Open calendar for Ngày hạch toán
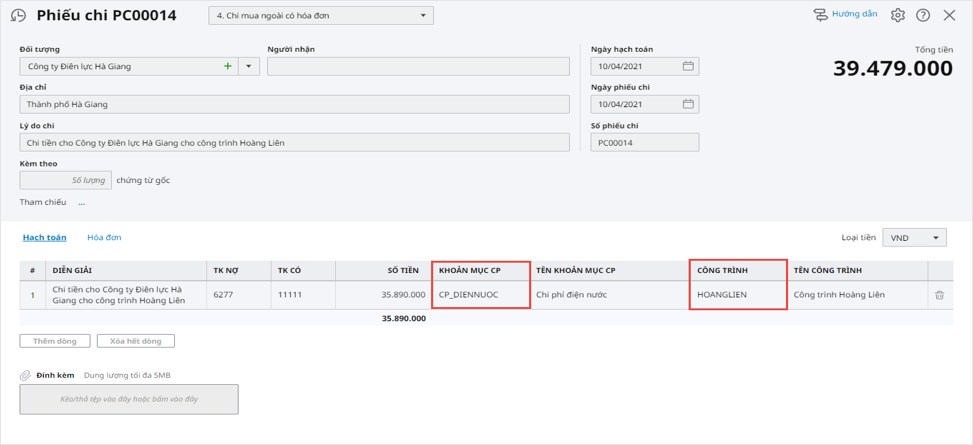The image size is (973, 445). pyautogui.click(x=688, y=67)
